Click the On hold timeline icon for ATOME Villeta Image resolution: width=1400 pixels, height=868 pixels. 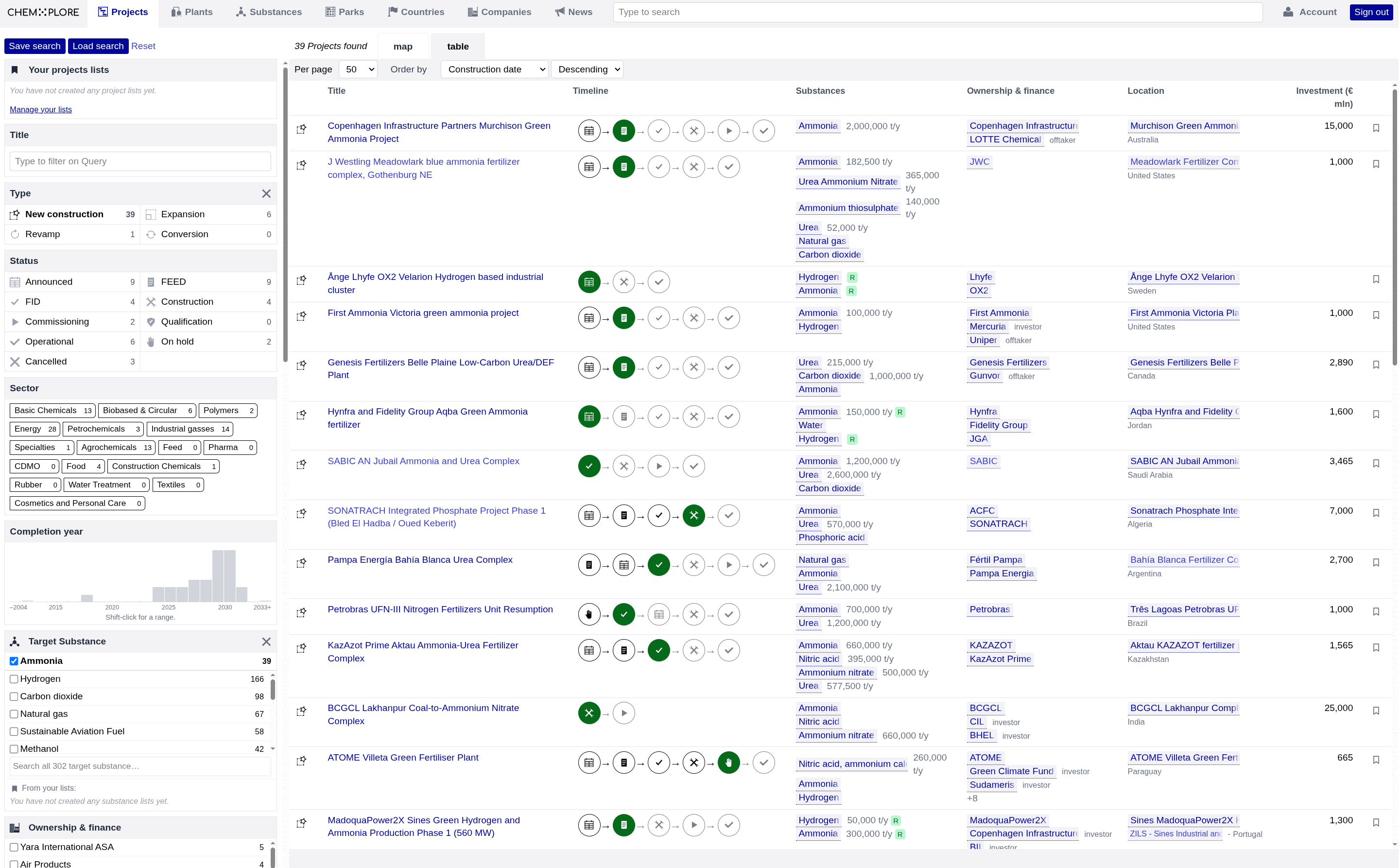tap(729, 763)
